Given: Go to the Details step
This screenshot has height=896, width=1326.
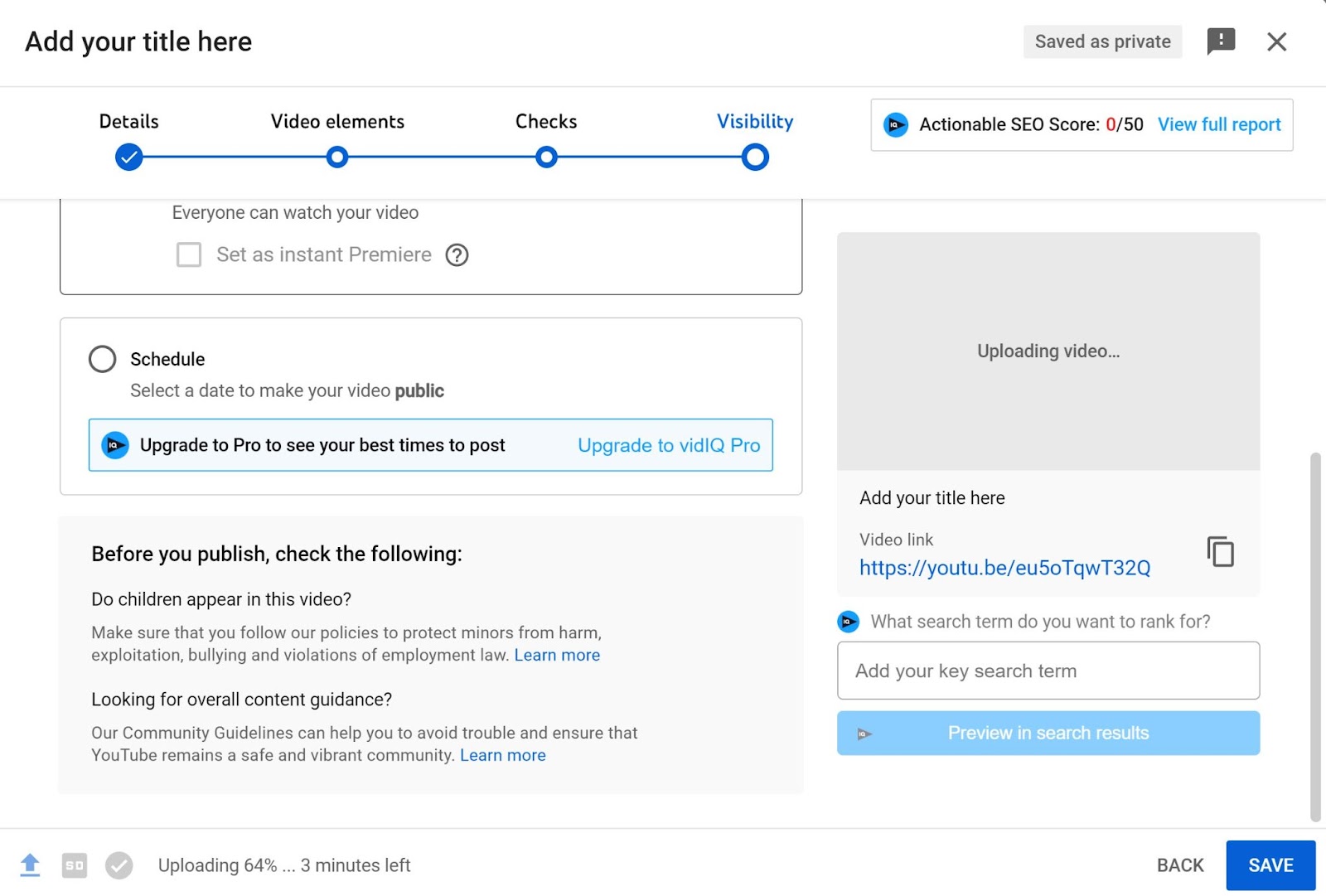Looking at the screenshot, I should 129,157.
